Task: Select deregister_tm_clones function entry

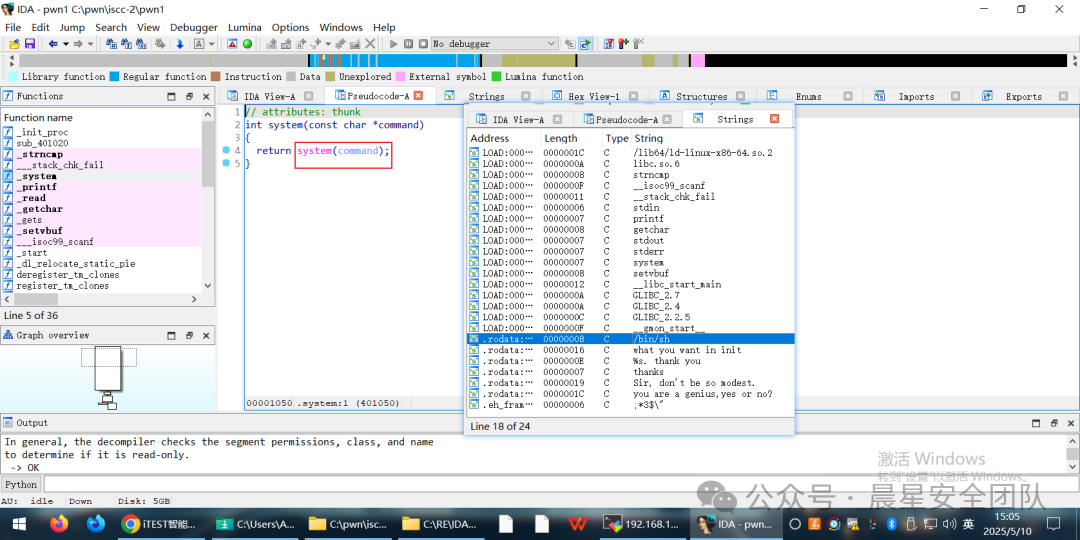Action: tap(102, 275)
